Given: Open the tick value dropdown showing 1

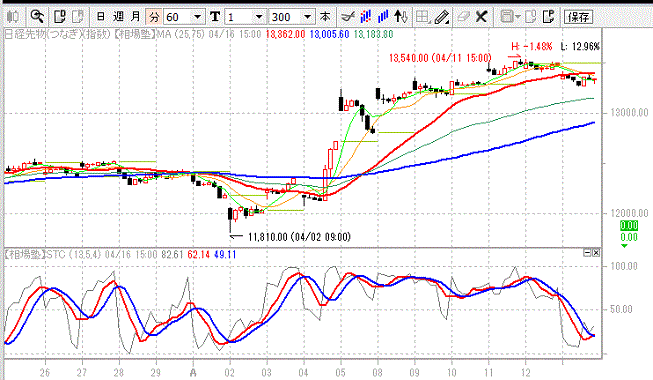Looking at the screenshot, I should (x=259, y=17).
